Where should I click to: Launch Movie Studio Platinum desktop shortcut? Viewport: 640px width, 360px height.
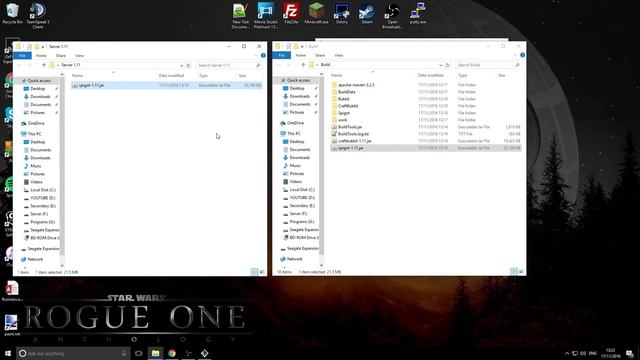[x=265, y=16]
